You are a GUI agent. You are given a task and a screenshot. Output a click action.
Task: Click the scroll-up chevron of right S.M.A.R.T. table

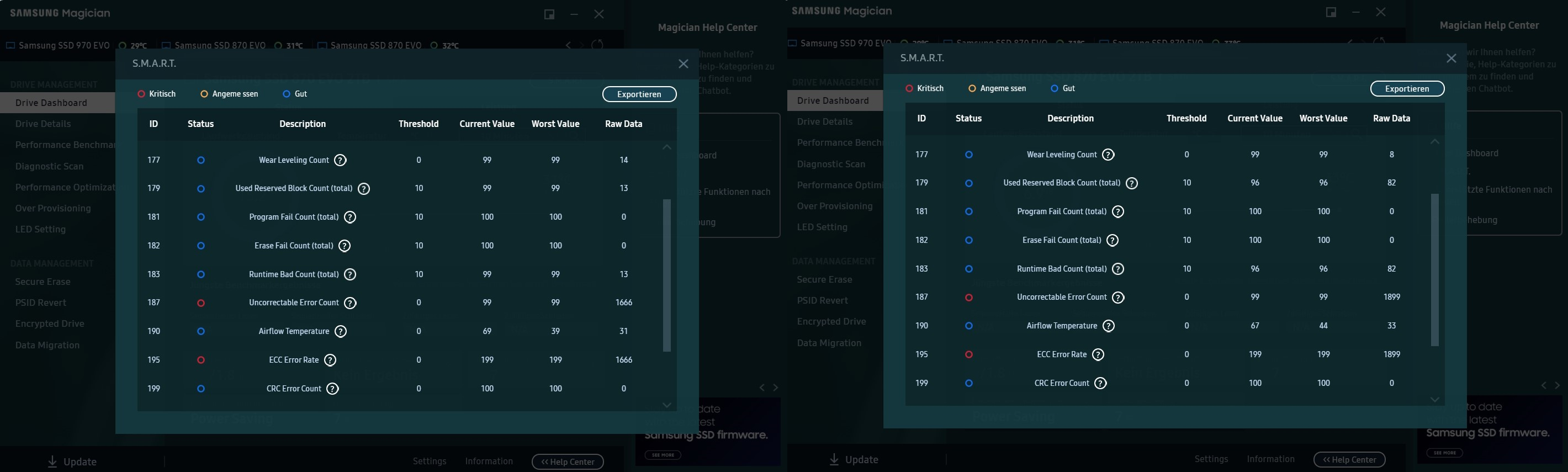(x=1435, y=142)
